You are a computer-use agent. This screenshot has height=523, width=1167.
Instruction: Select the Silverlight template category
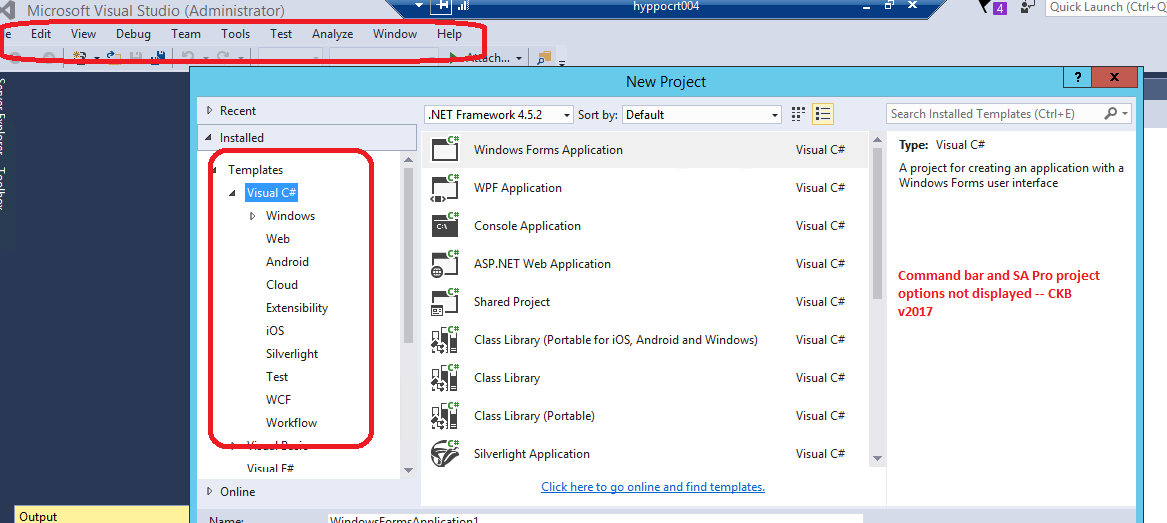pyautogui.click(x=292, y=354)
